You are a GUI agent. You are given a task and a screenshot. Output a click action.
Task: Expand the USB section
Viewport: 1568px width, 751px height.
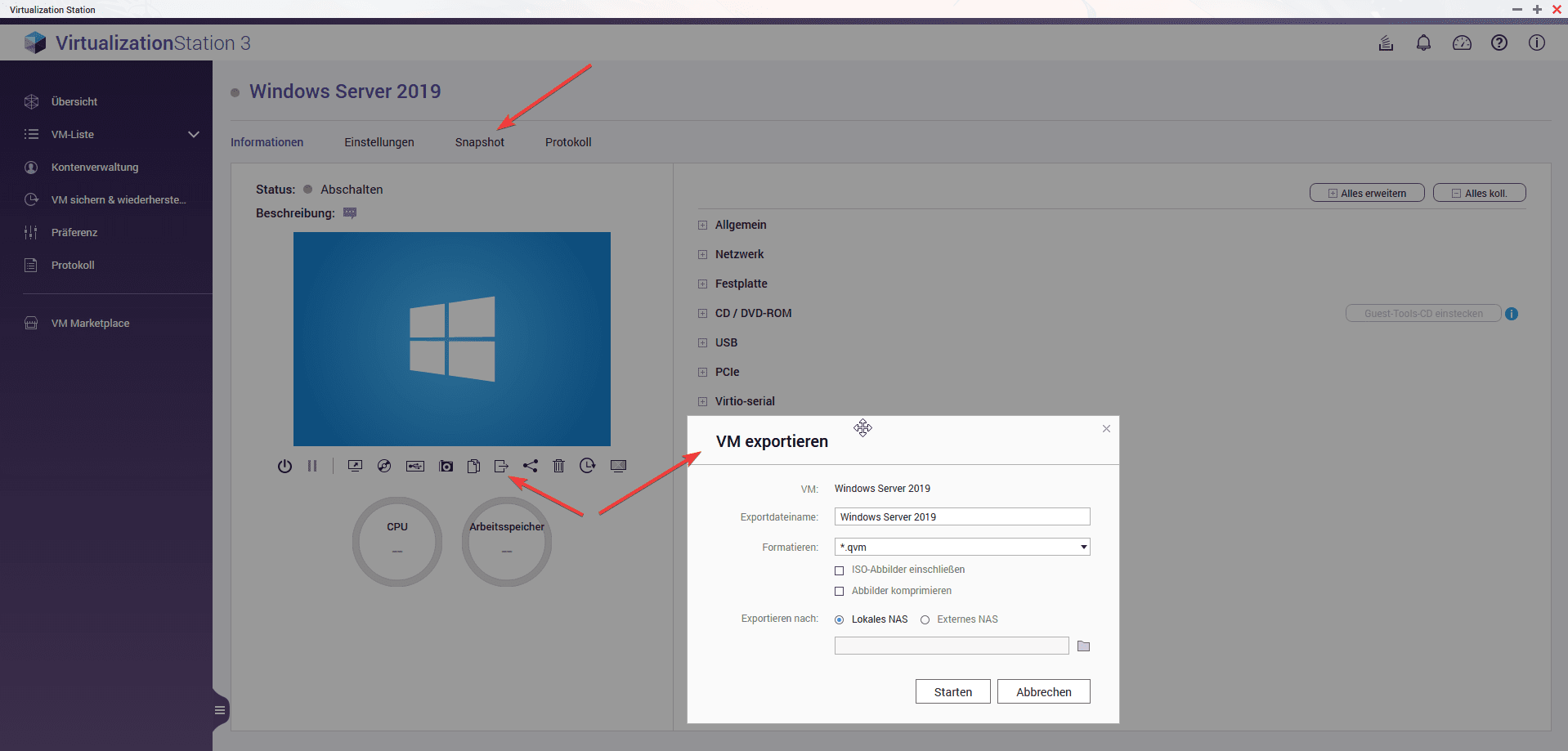[702, 342]
